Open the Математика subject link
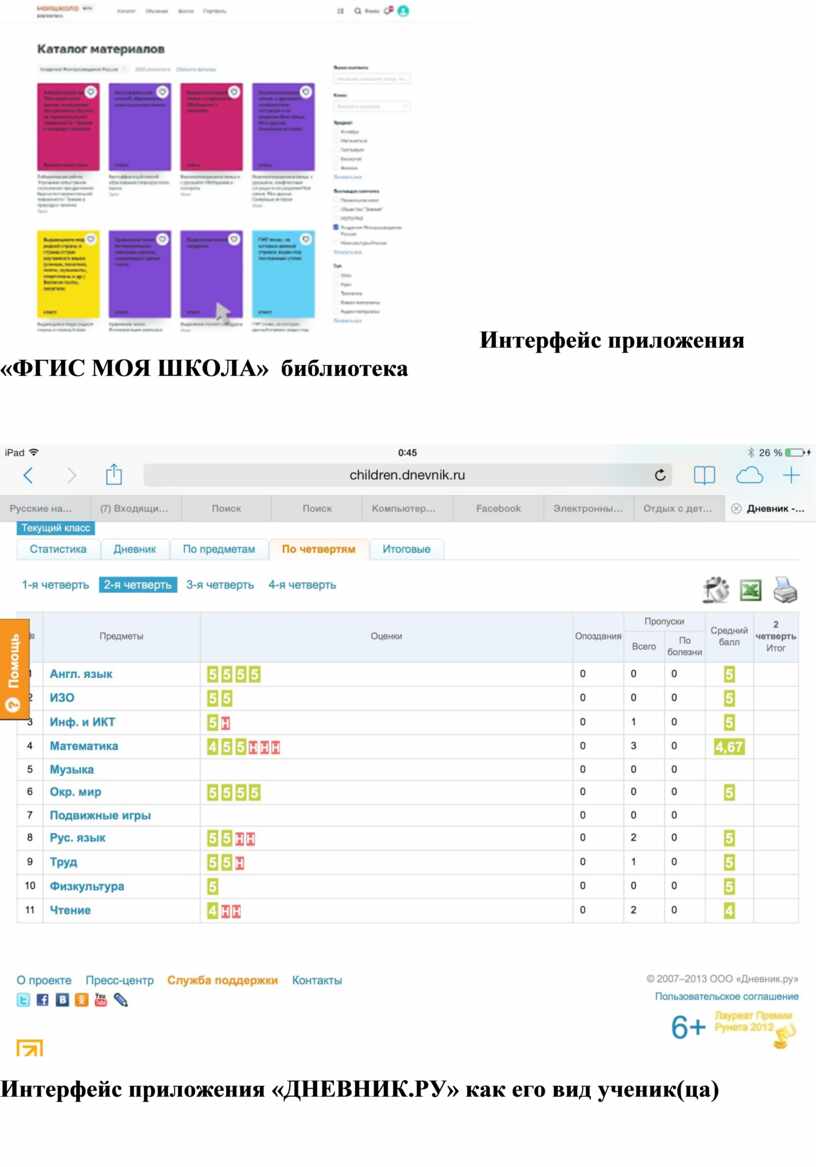This screenshot has width=816, height=1167. coord(84,746)
